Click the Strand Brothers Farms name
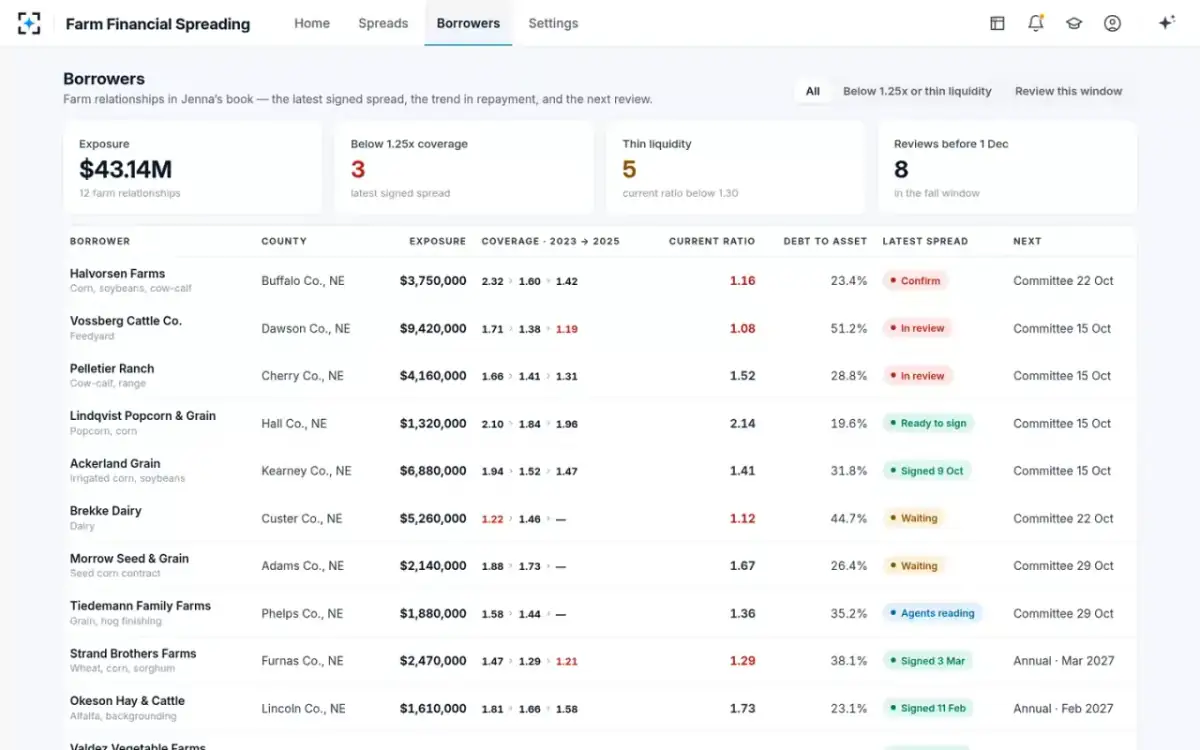This screenshot has height=750, width=1200. coord(133,653)
